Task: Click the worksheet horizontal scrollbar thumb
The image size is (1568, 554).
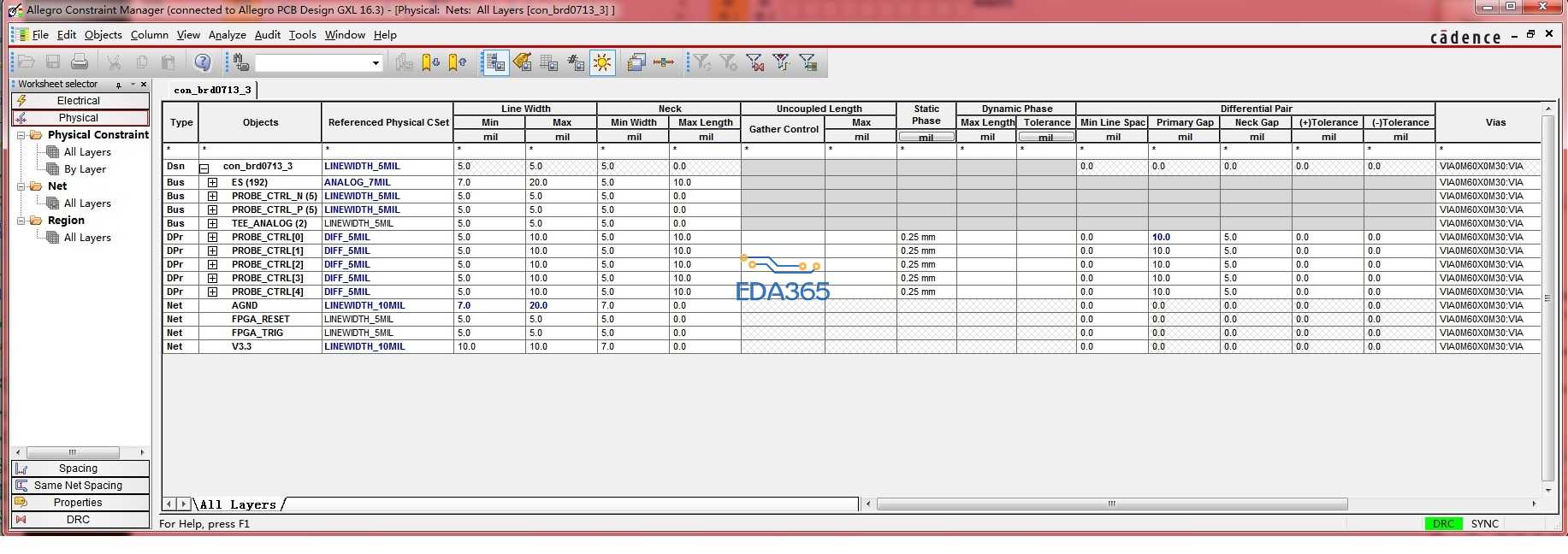Action: tap(1112, 504)
